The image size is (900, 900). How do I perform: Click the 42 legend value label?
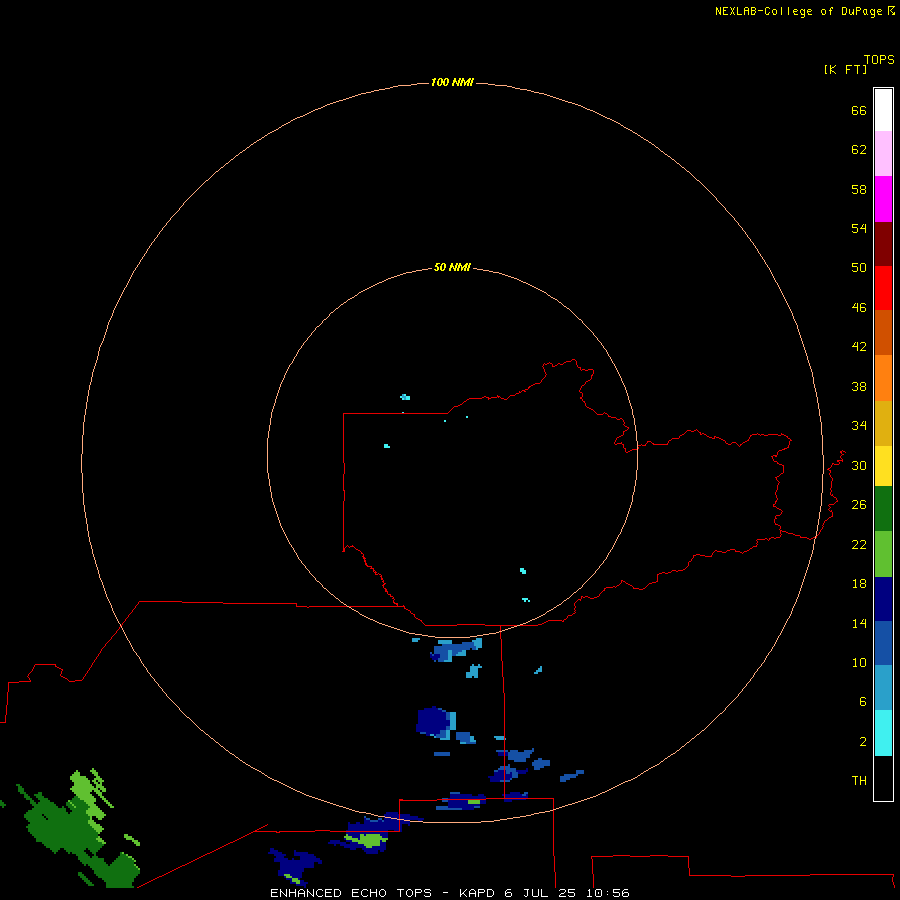[x=859, y=347]
